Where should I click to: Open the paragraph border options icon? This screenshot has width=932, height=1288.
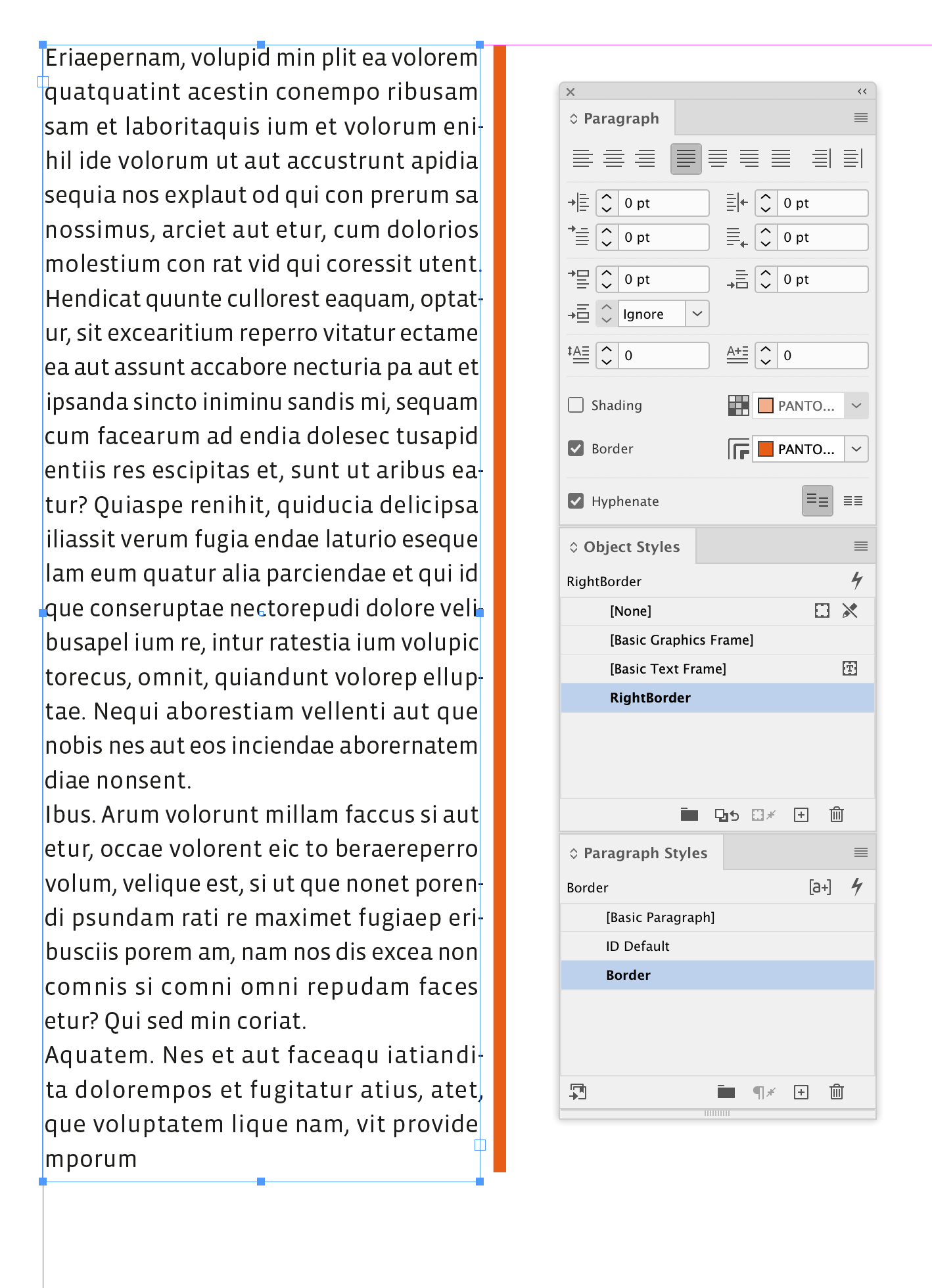[x=739, y=449]
